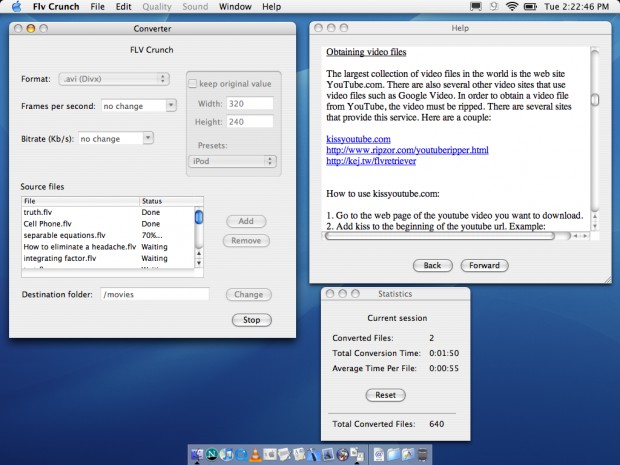
Task: Open the Edit menu
Action: pos(123,6)
